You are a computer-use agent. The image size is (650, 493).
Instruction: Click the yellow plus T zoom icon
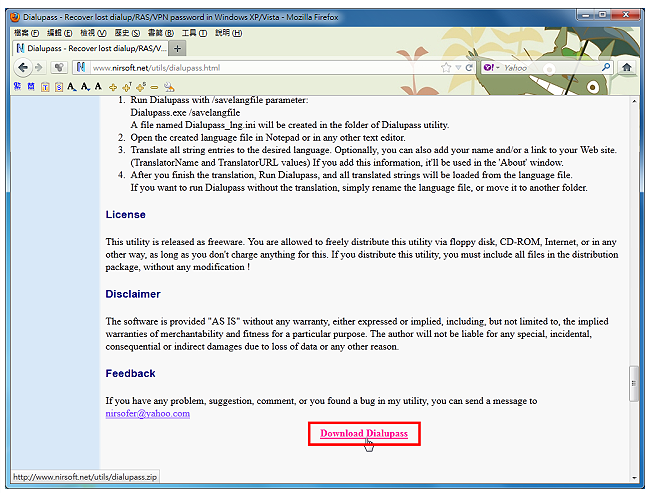[x=127, y=87]
